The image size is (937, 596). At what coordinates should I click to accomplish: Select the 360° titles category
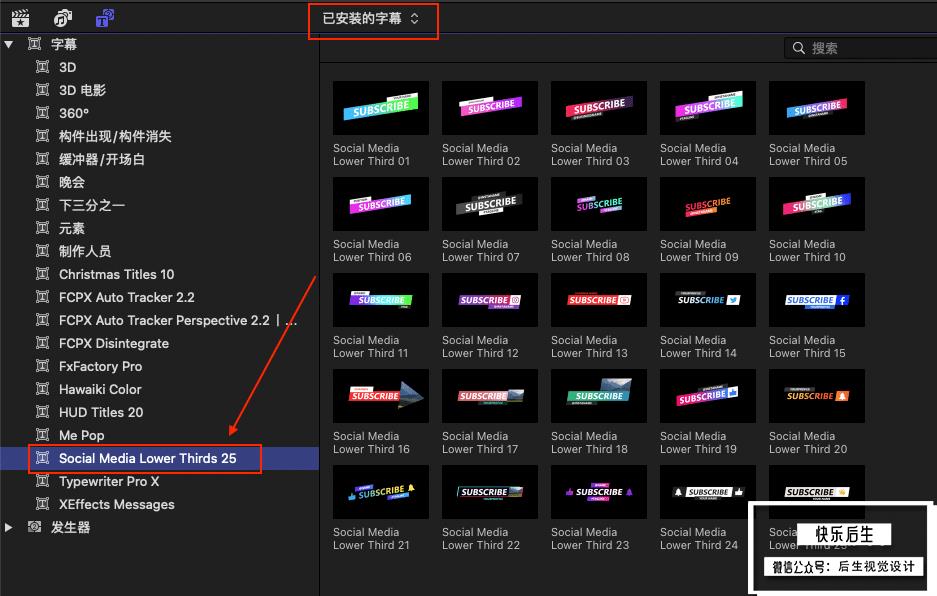(x=74, y=113)
